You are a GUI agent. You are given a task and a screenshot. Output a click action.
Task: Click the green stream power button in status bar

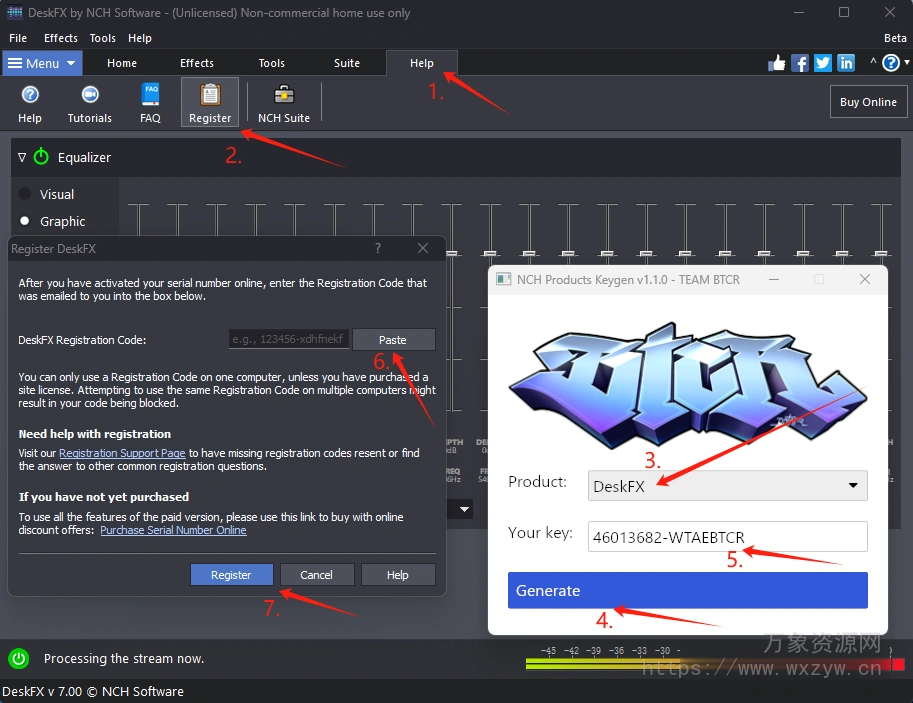18,658
